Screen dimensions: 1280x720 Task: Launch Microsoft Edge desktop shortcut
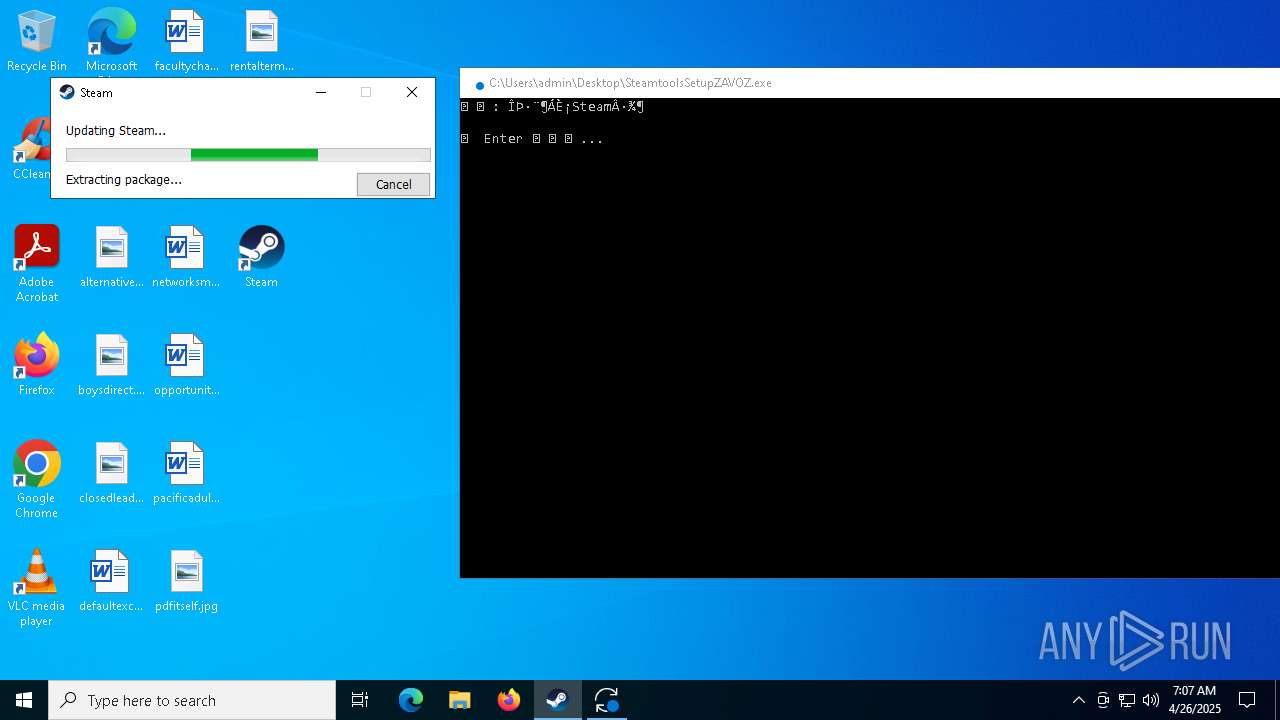(111, 42)
